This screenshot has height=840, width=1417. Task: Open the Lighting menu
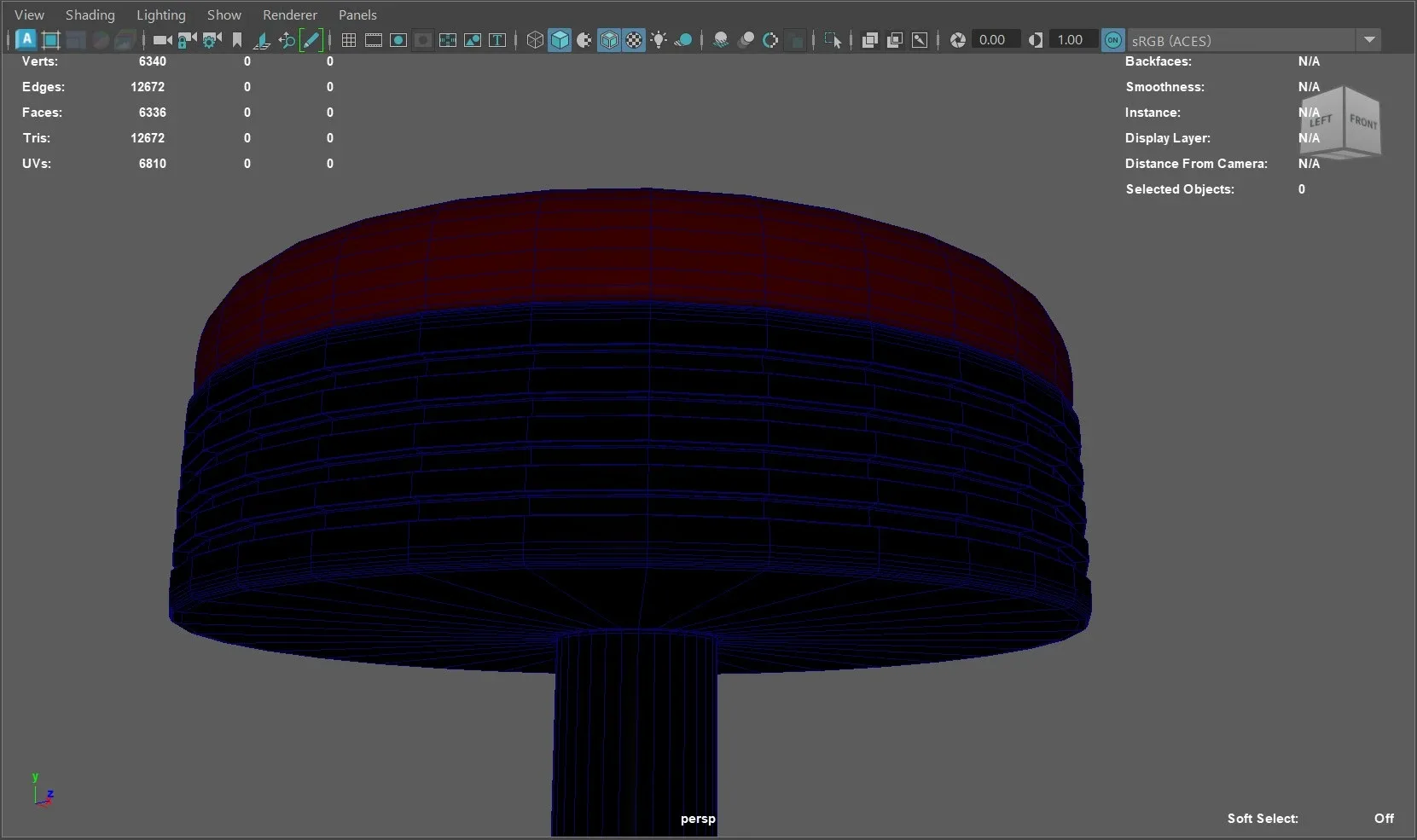[160, 14]
